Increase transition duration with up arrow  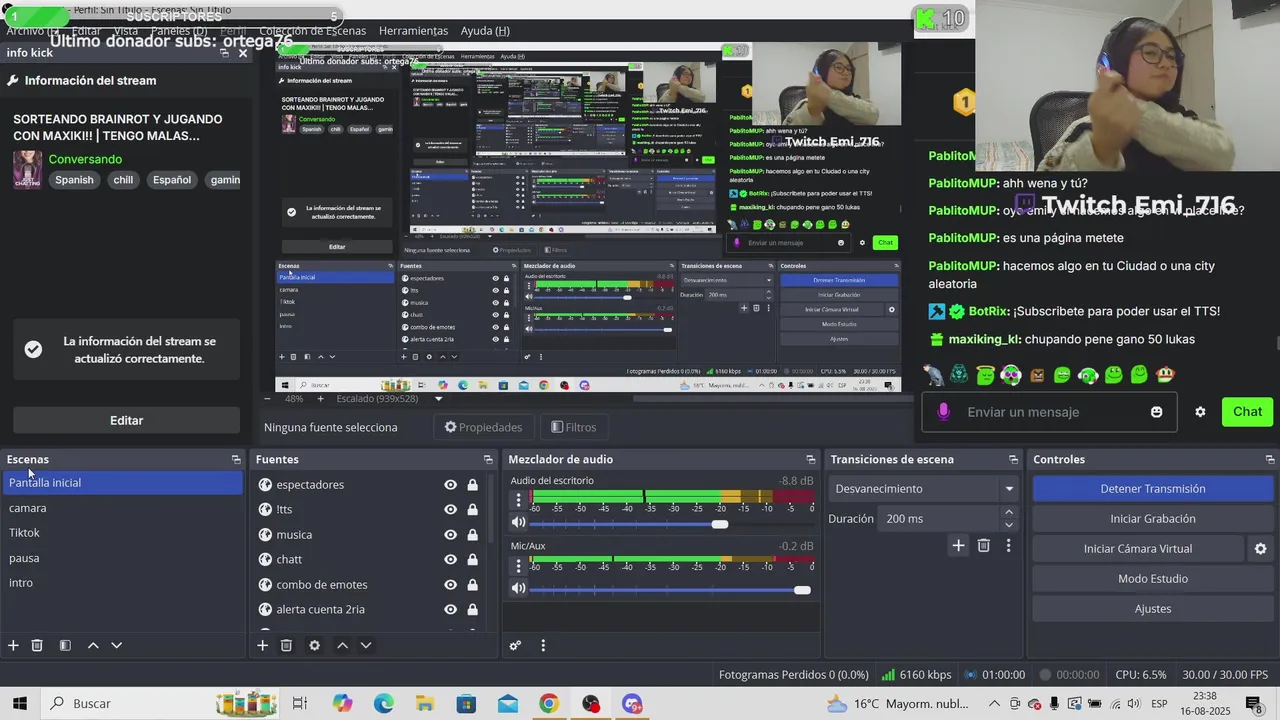(x=1008, y=513)
